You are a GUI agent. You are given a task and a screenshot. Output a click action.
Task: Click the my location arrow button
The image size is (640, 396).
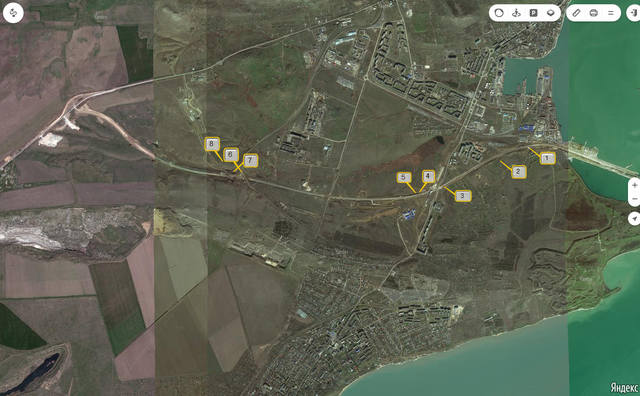[634, 219]
